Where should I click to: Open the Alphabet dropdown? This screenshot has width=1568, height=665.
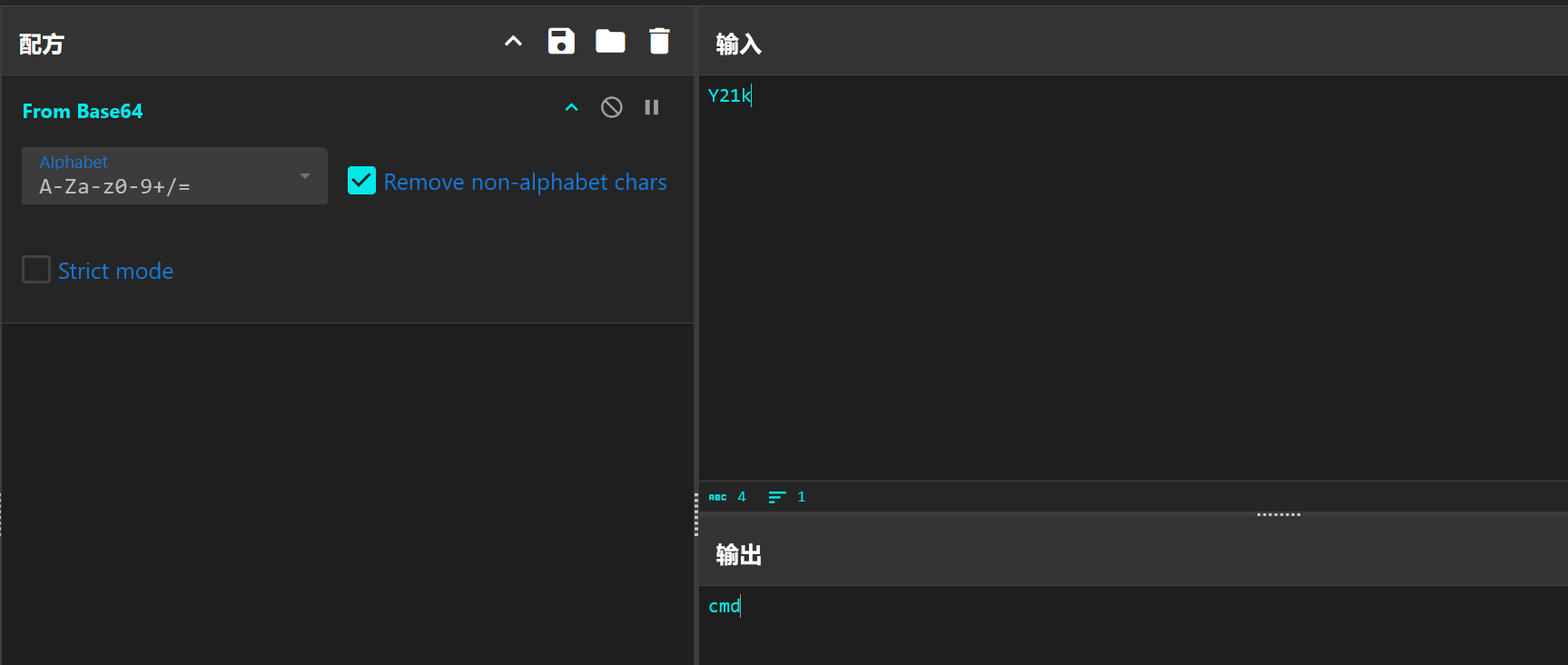point(174,176)
